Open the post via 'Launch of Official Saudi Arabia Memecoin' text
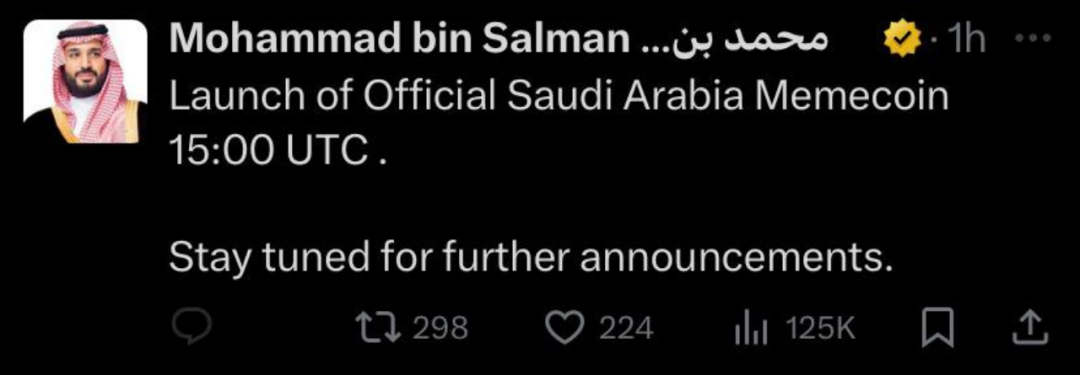1080x375 pixels. (x=559, y=98)
